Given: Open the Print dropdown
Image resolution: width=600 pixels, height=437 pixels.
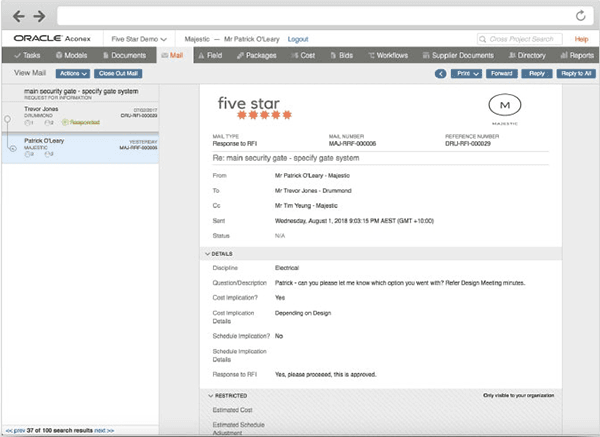Looking at the screenshot, I should click(466, 73).
